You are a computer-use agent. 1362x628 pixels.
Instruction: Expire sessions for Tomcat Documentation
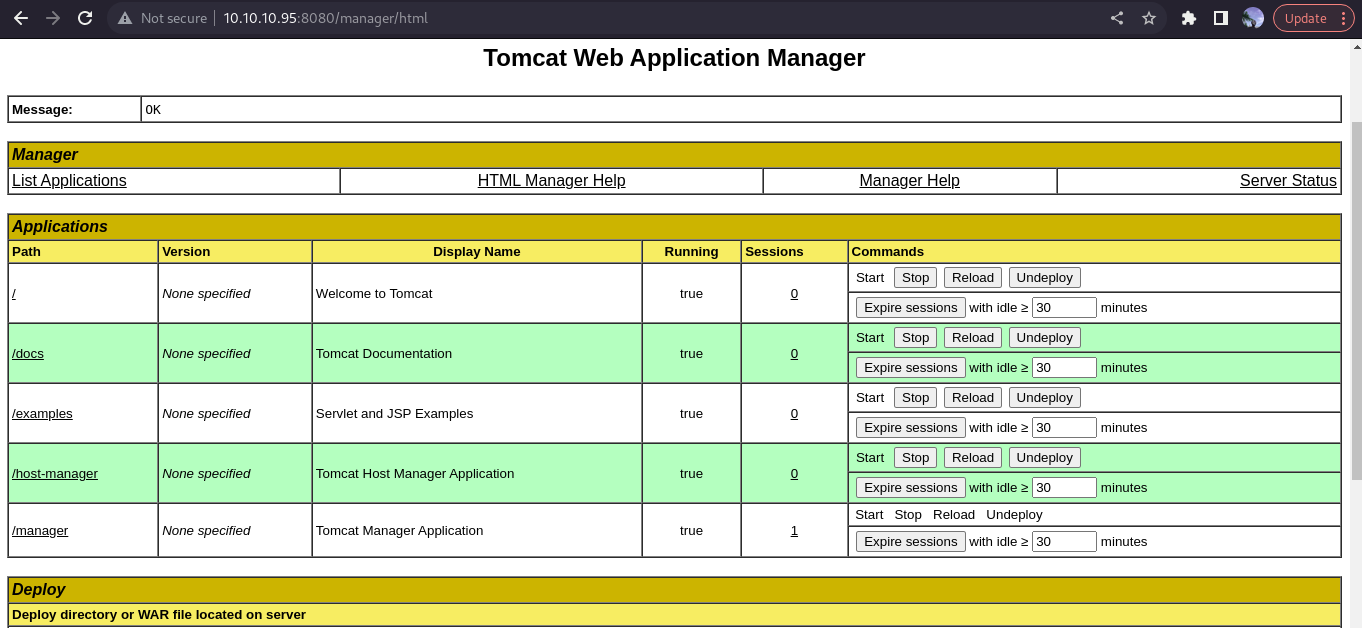(x=911, y=368)
